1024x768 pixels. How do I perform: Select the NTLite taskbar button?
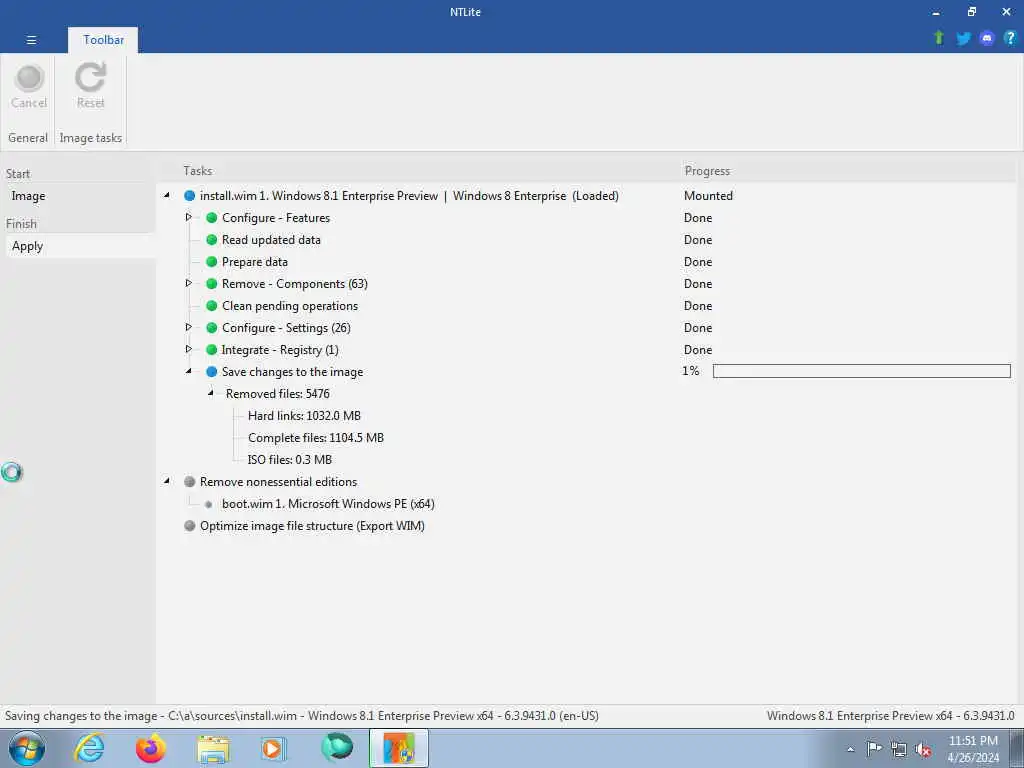[399, 748]
